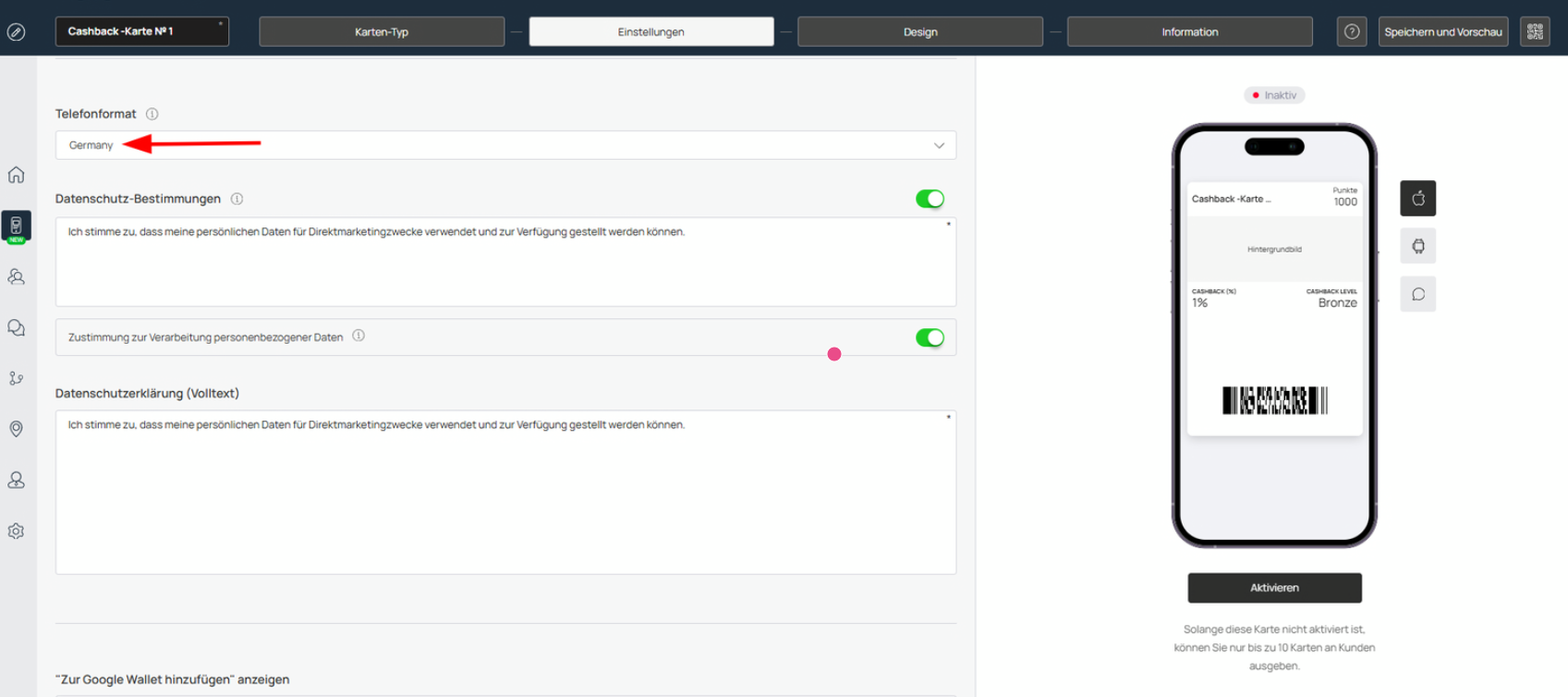Show the Apple wallet preview

tap(1417, 199)
